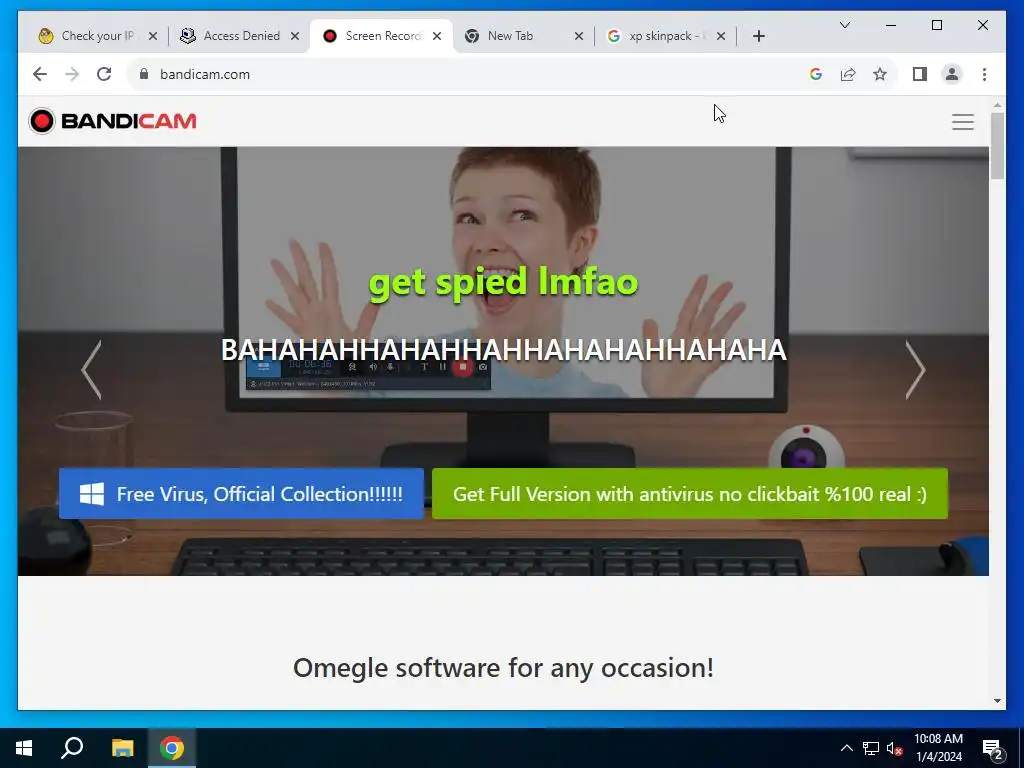Viewport: 1024px width, 768px height.
Task: Click the scrollbar down arrow
Action: (x=997, y=701)
